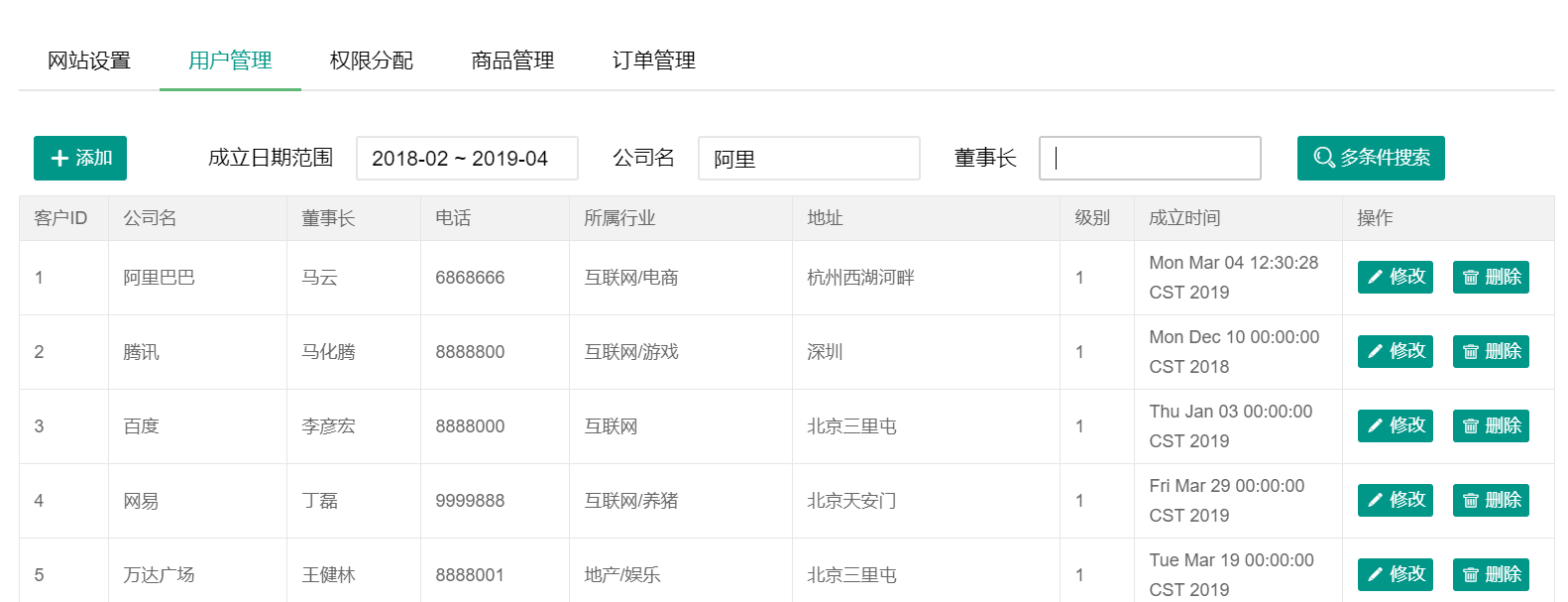The width and height of the screenshot is (1568, 602).
Task: Click the Tue Mar 19 date cell
Action: click(x=1239, y=571)
